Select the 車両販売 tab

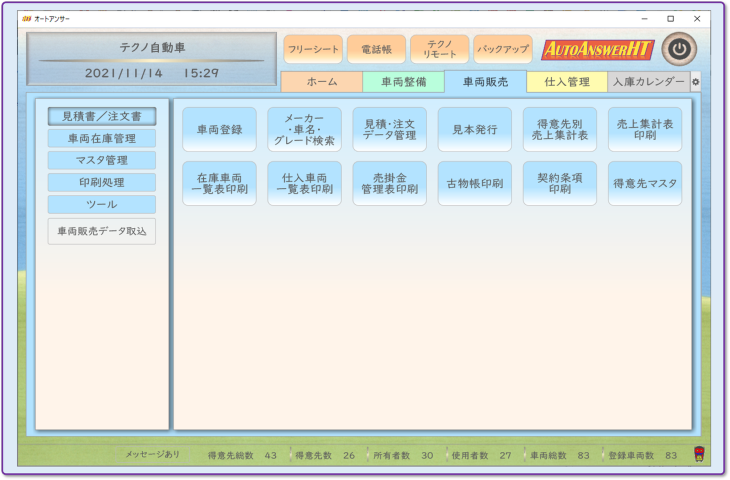click(x=485, y=82)
